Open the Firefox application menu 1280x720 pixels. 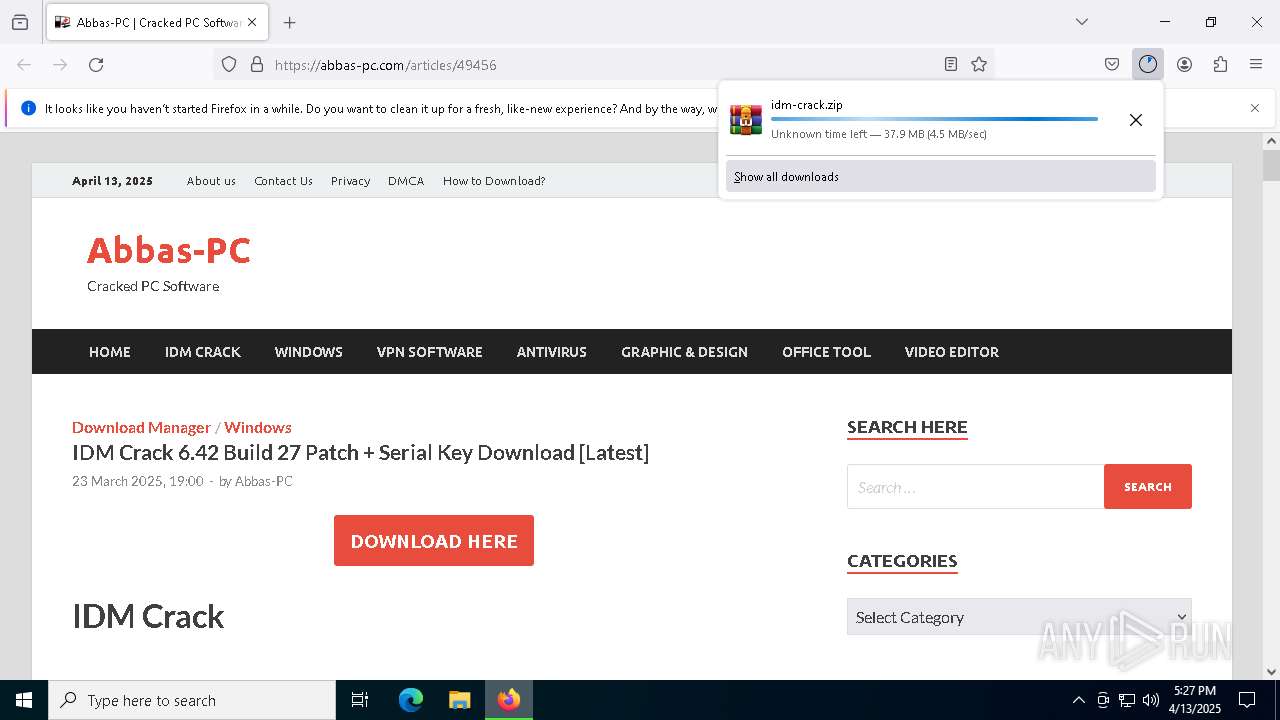coord(1256,64)
